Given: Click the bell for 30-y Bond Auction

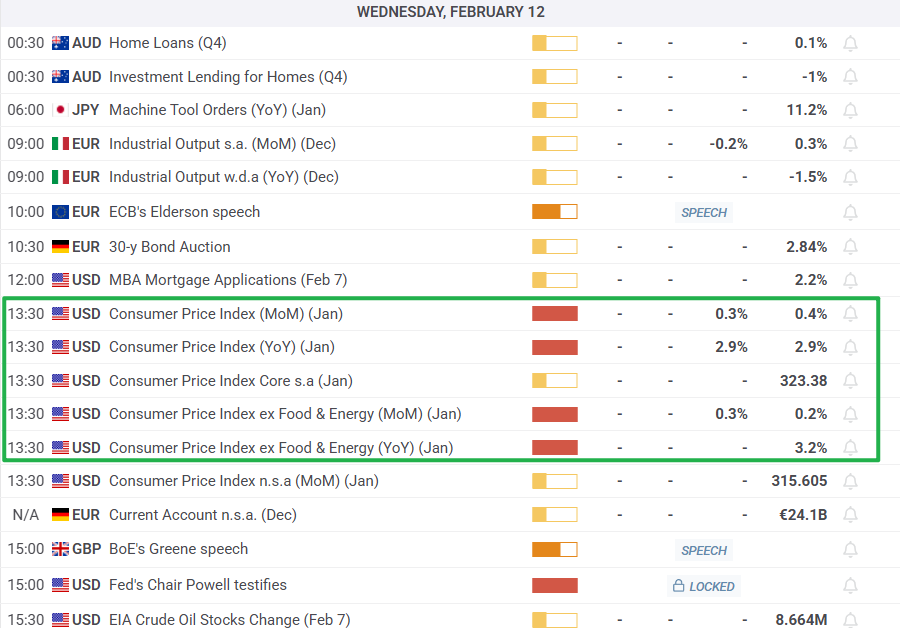Looking at the screenshot, I should coord(850,247).
